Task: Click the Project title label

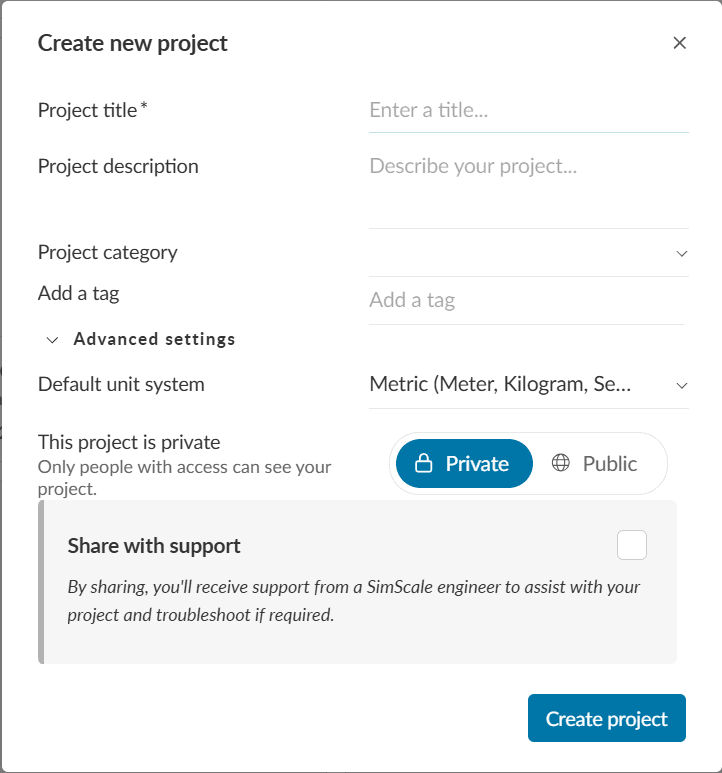Action: pyautogui.click(x=88, y=110)
